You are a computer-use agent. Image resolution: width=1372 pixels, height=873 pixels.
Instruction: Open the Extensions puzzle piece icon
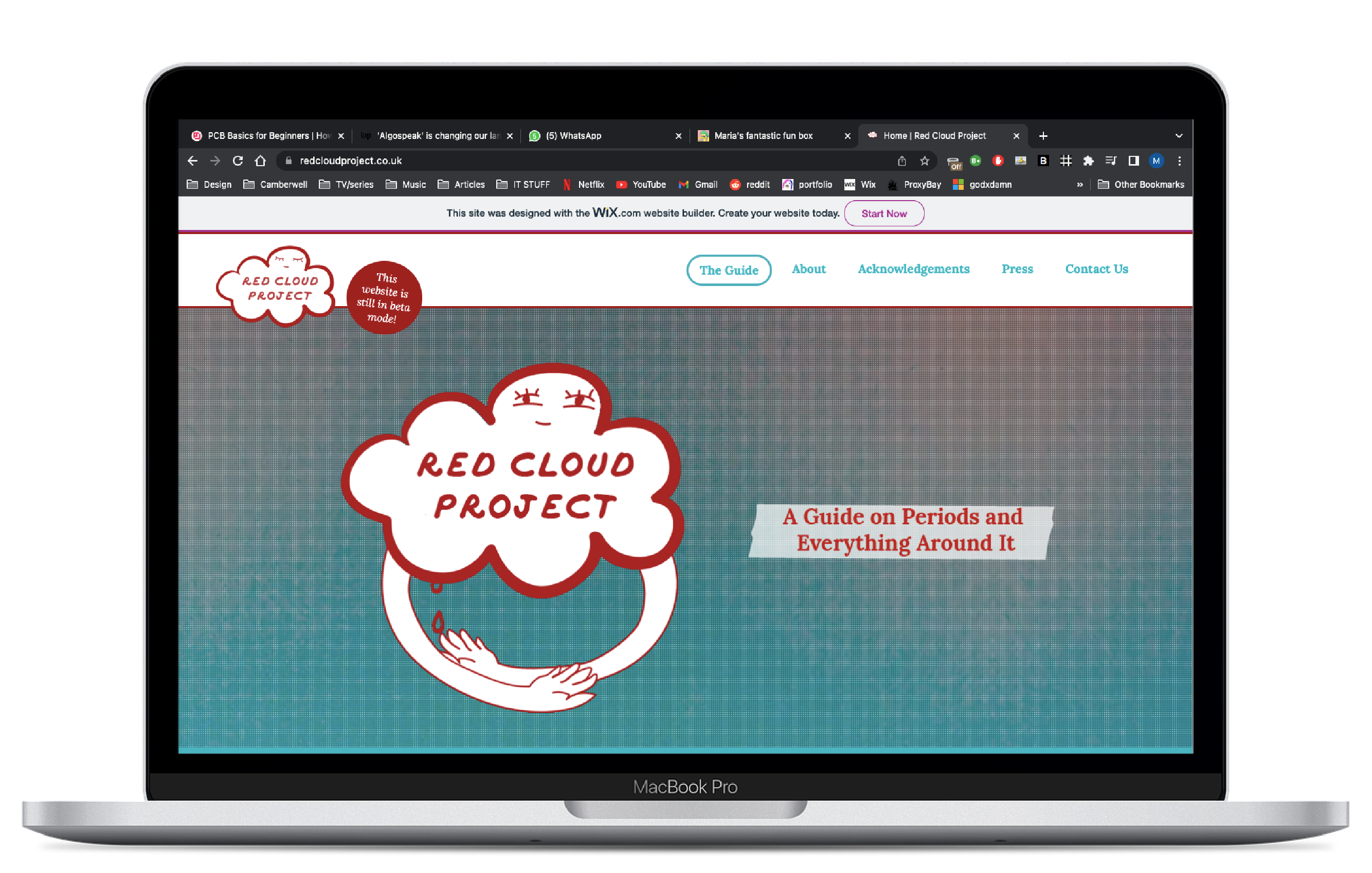click(x=1088, y=161)
